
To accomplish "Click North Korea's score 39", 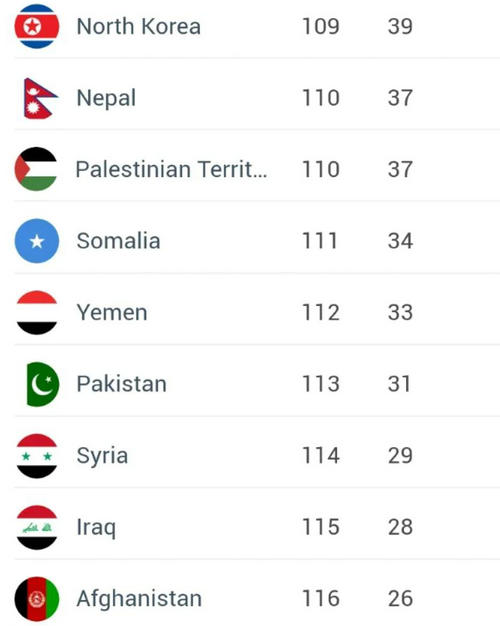I will click(400, 27).
